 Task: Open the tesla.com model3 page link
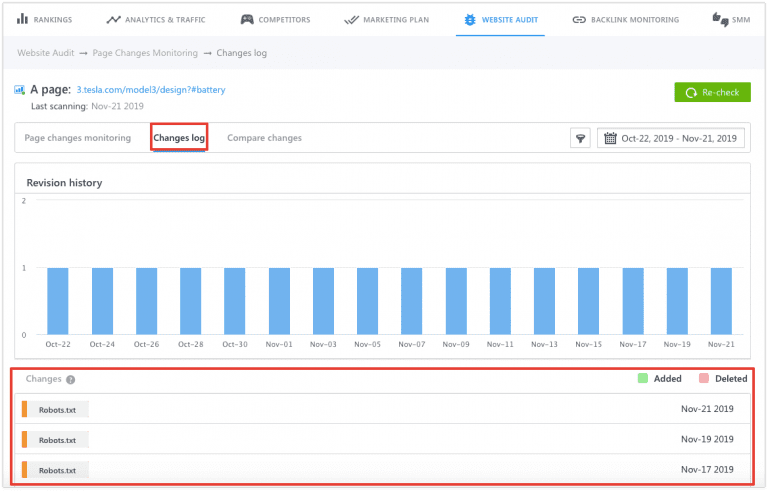click(x=151, y=90)
